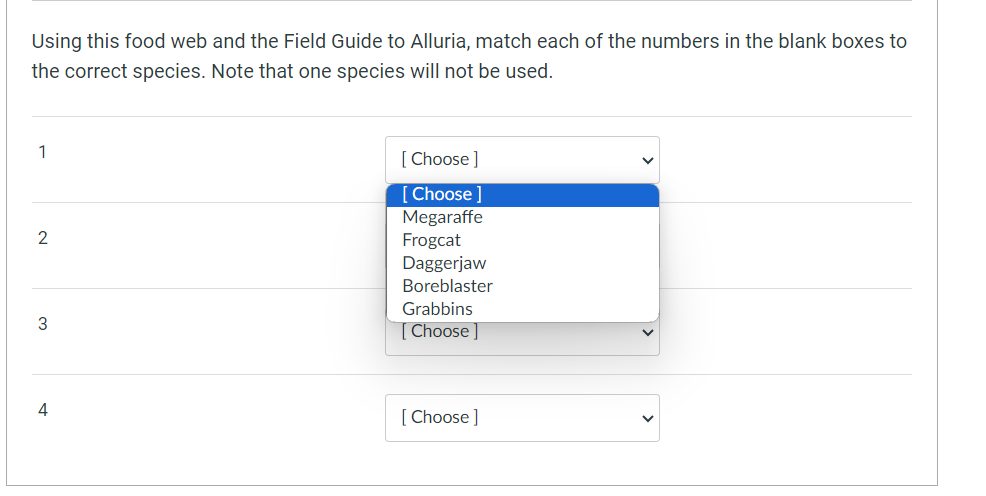This screenshot has width=986, height=496.
Task: Choose the Frogcat option
Action: pyautogui.click(x=431, y=240)
